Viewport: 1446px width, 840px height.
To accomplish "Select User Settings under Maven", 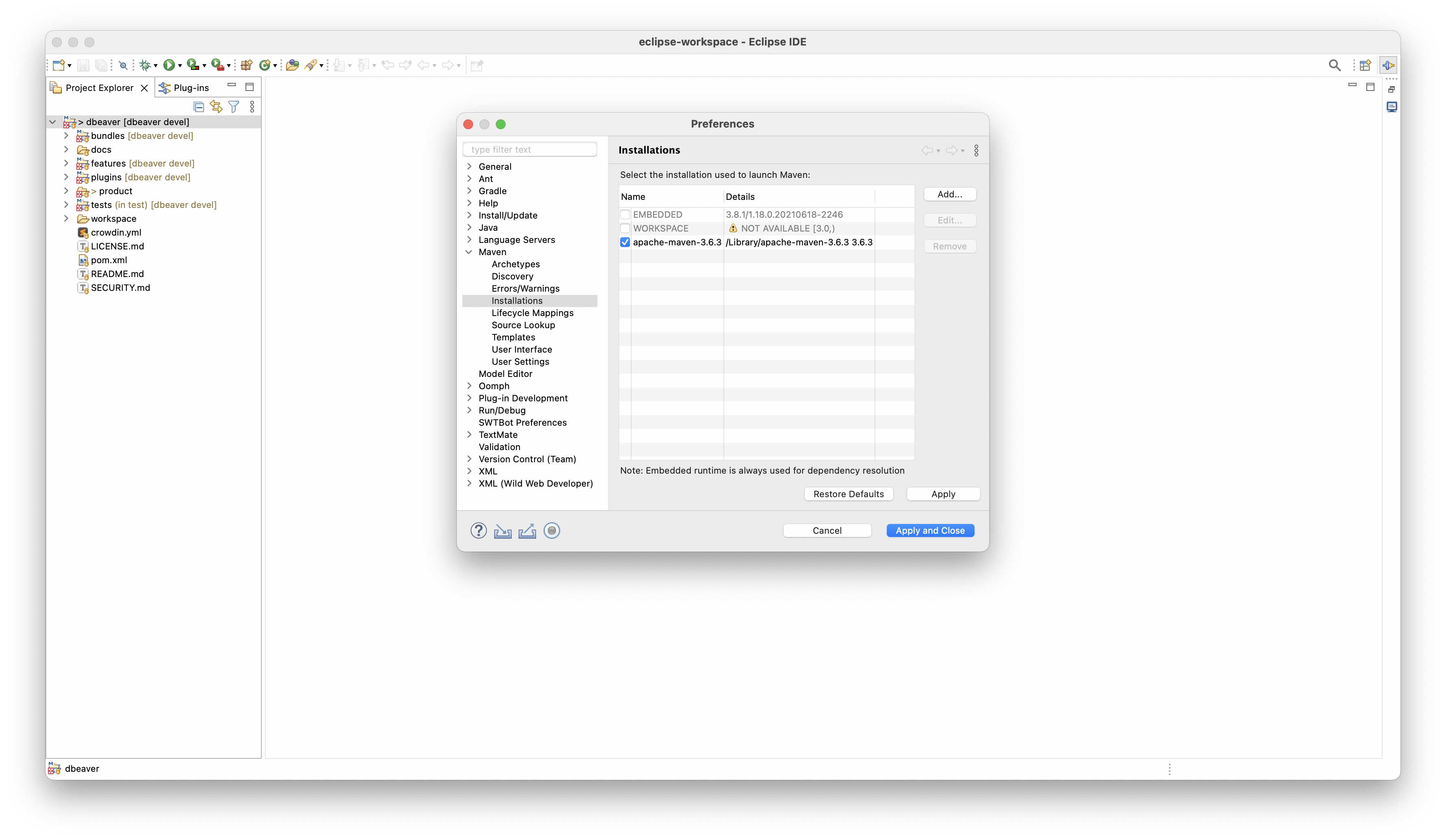I will 521,362.
